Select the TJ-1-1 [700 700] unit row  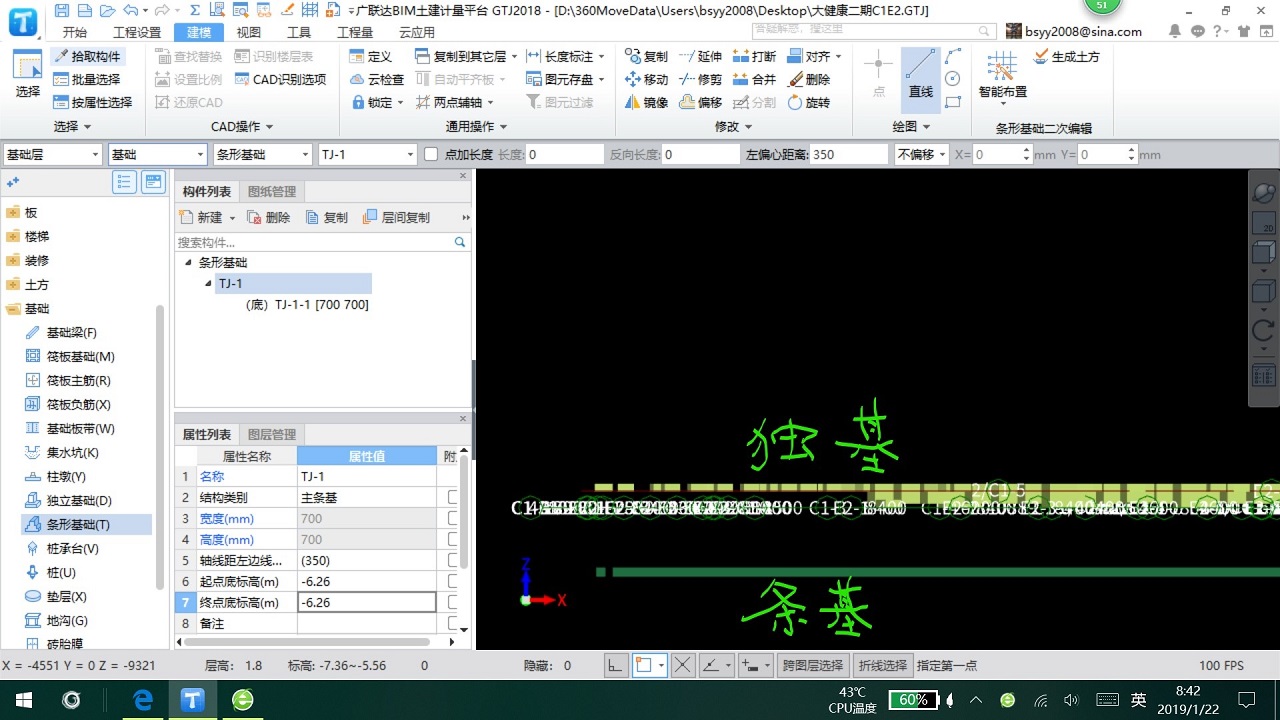307,305
